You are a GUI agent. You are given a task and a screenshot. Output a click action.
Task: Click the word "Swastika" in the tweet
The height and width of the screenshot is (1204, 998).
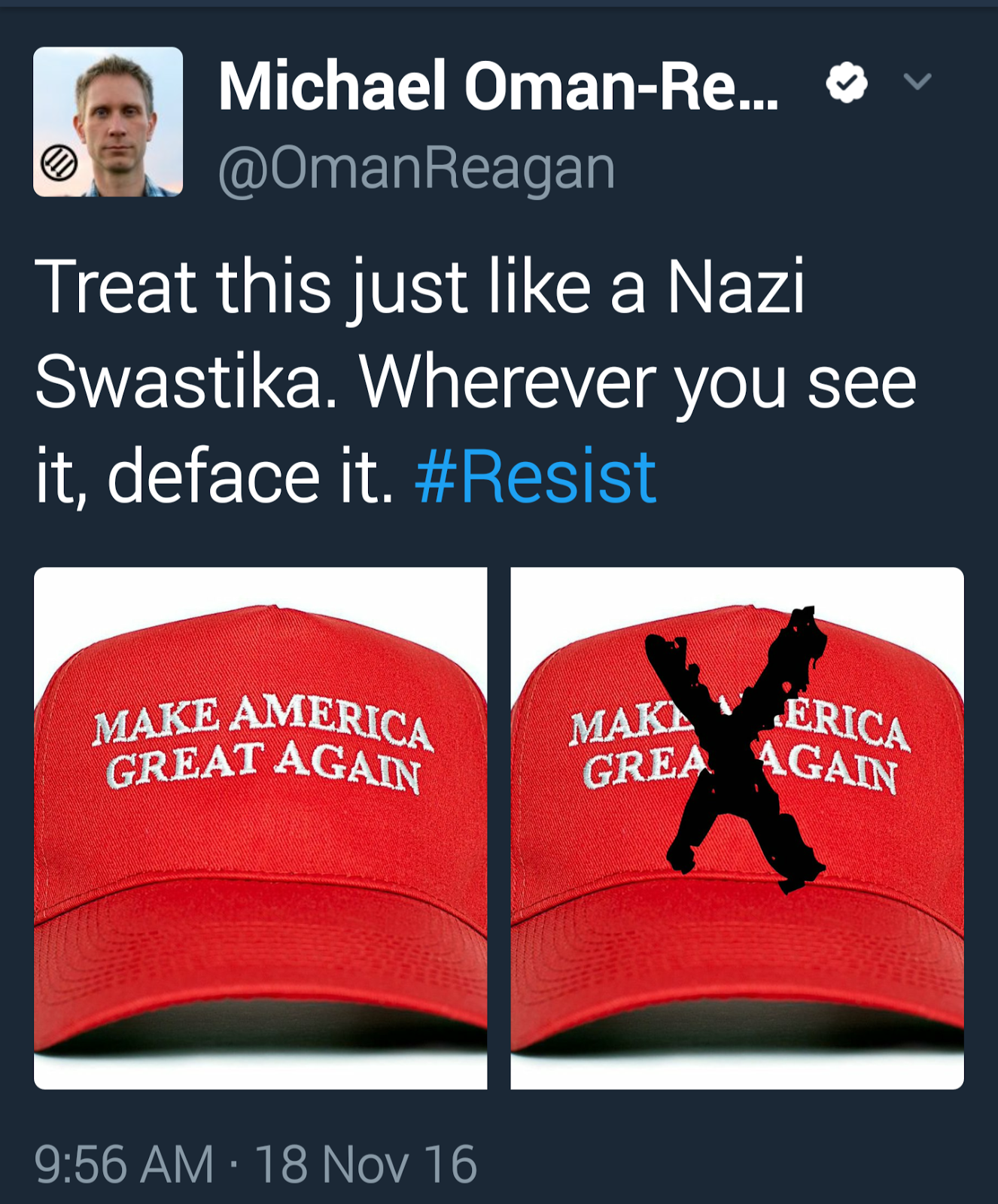(185, 382)
